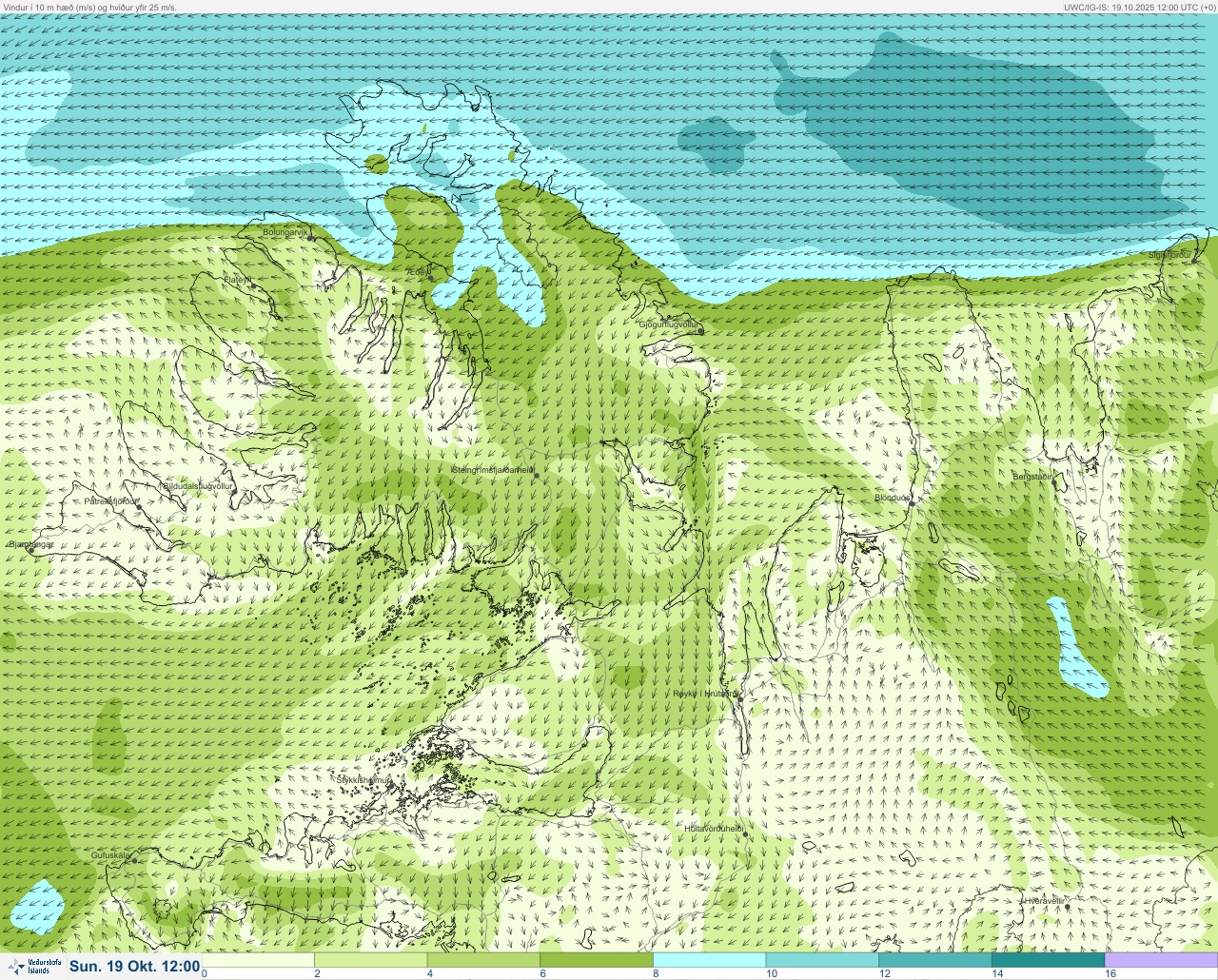Screen dimensions: 1218x980
Task: Click the legend value 10
Action: [x=772, y=974]
